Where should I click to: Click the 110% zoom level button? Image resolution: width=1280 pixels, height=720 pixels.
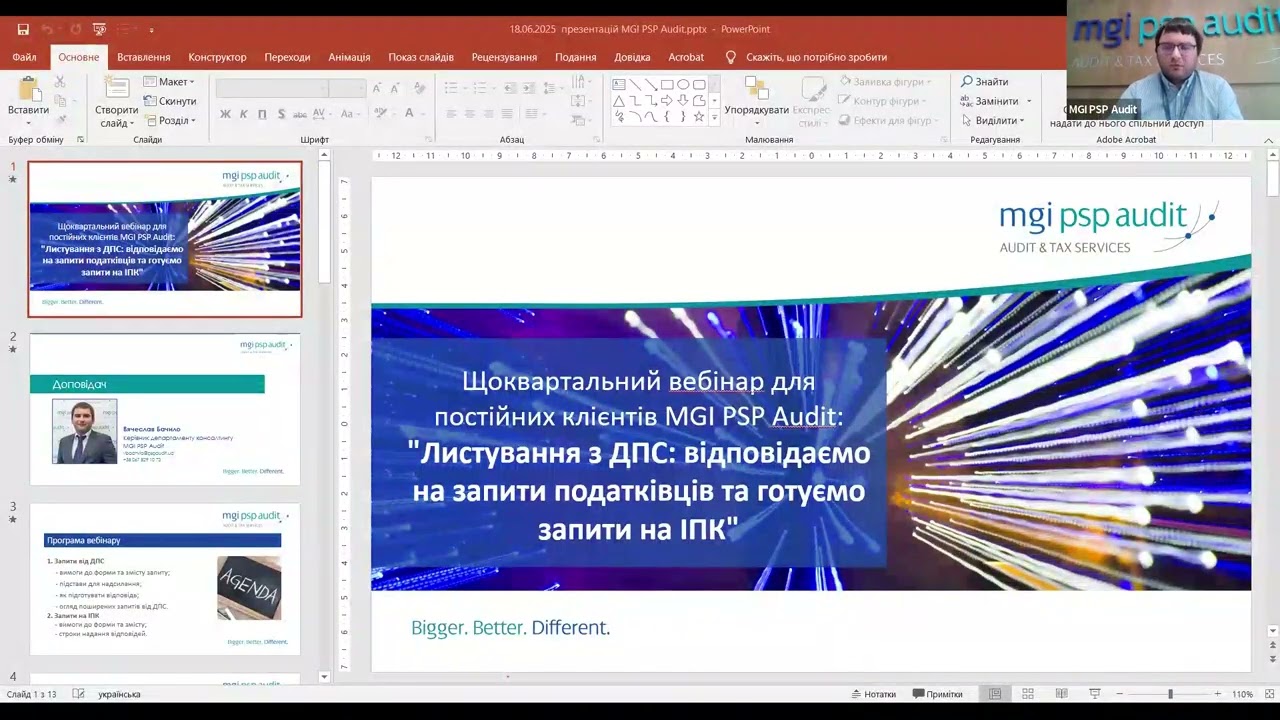click(1242, 694)
